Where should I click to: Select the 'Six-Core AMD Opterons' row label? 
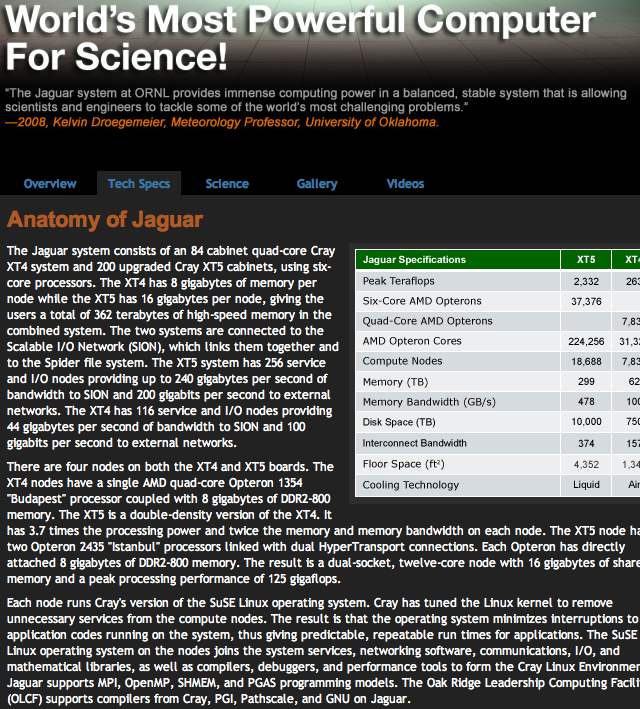[x=422, y=301]
